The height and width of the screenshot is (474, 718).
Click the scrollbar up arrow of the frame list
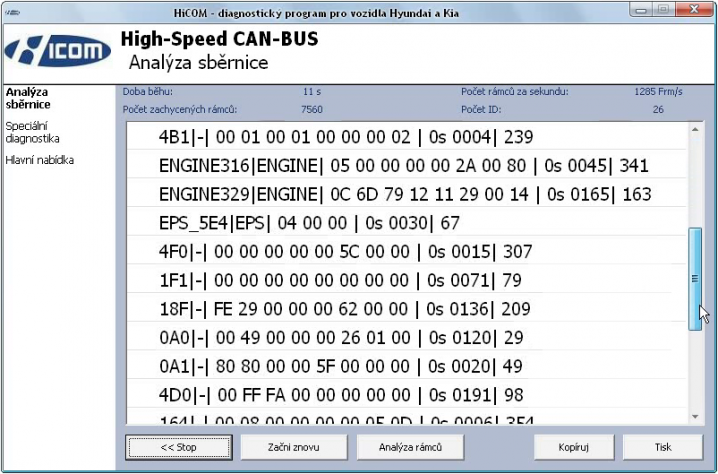point(695,131)
